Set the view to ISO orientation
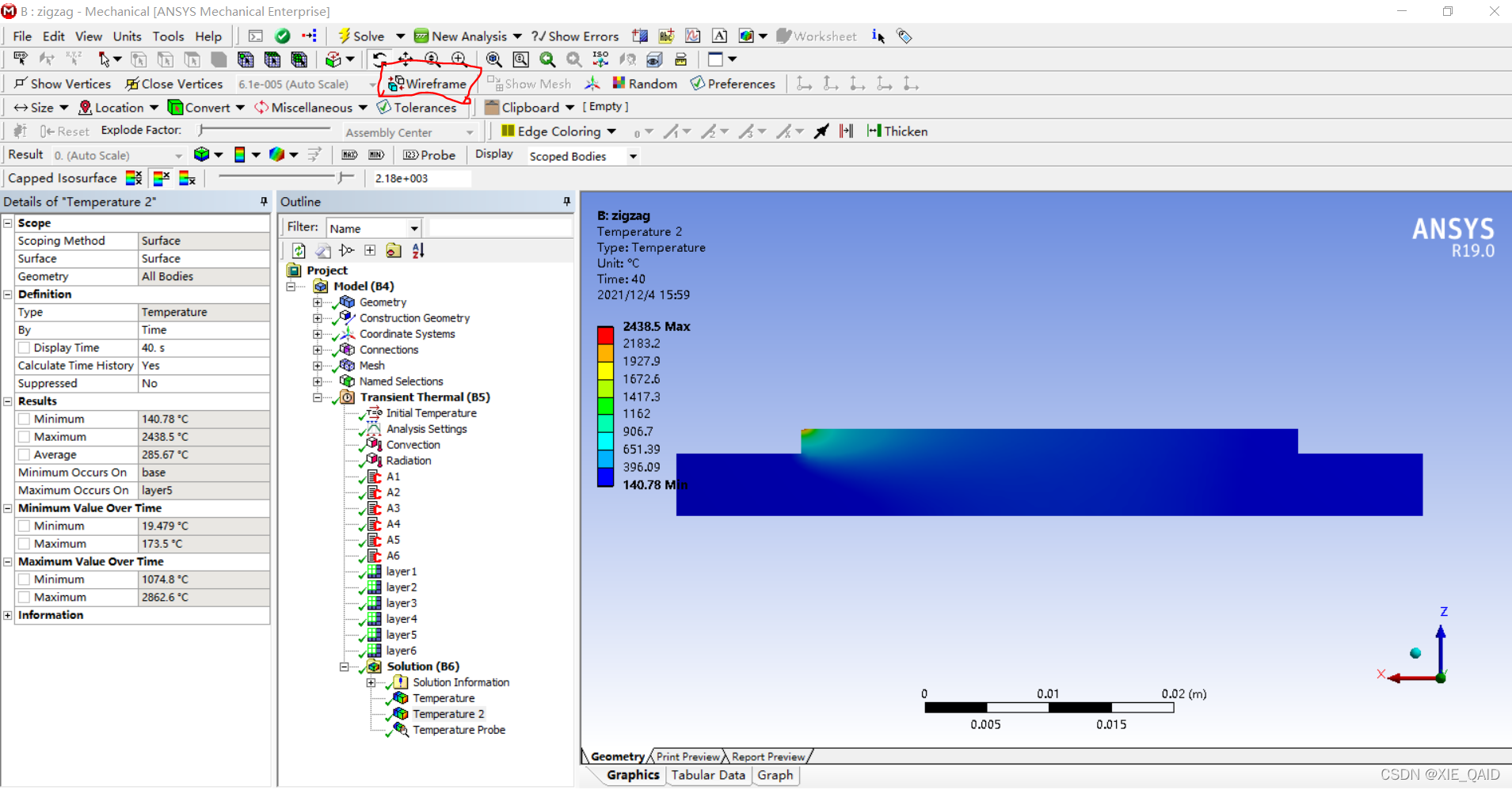The width and height of the screenshot is (1512, 790). pyautogui.click(x=600, y=59)
